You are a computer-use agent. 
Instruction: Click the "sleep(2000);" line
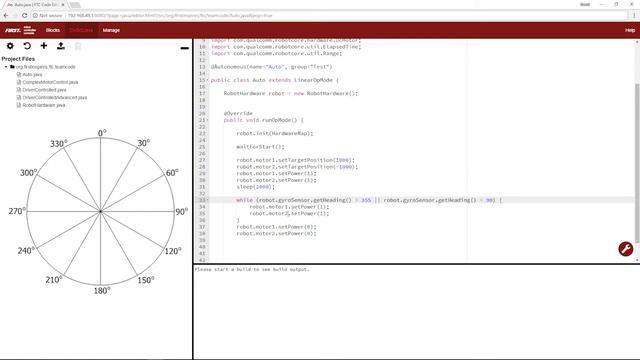(x=256, y=187)
